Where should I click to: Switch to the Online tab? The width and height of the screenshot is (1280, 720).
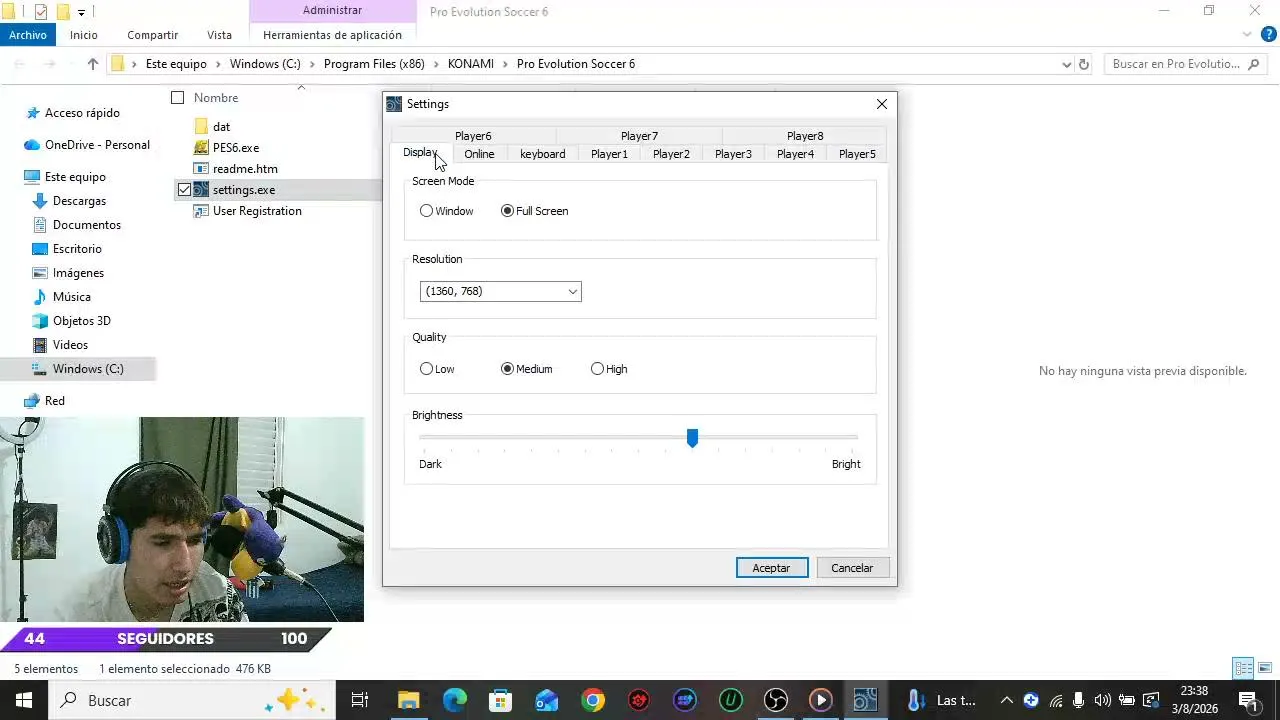(x=479, y=154)
